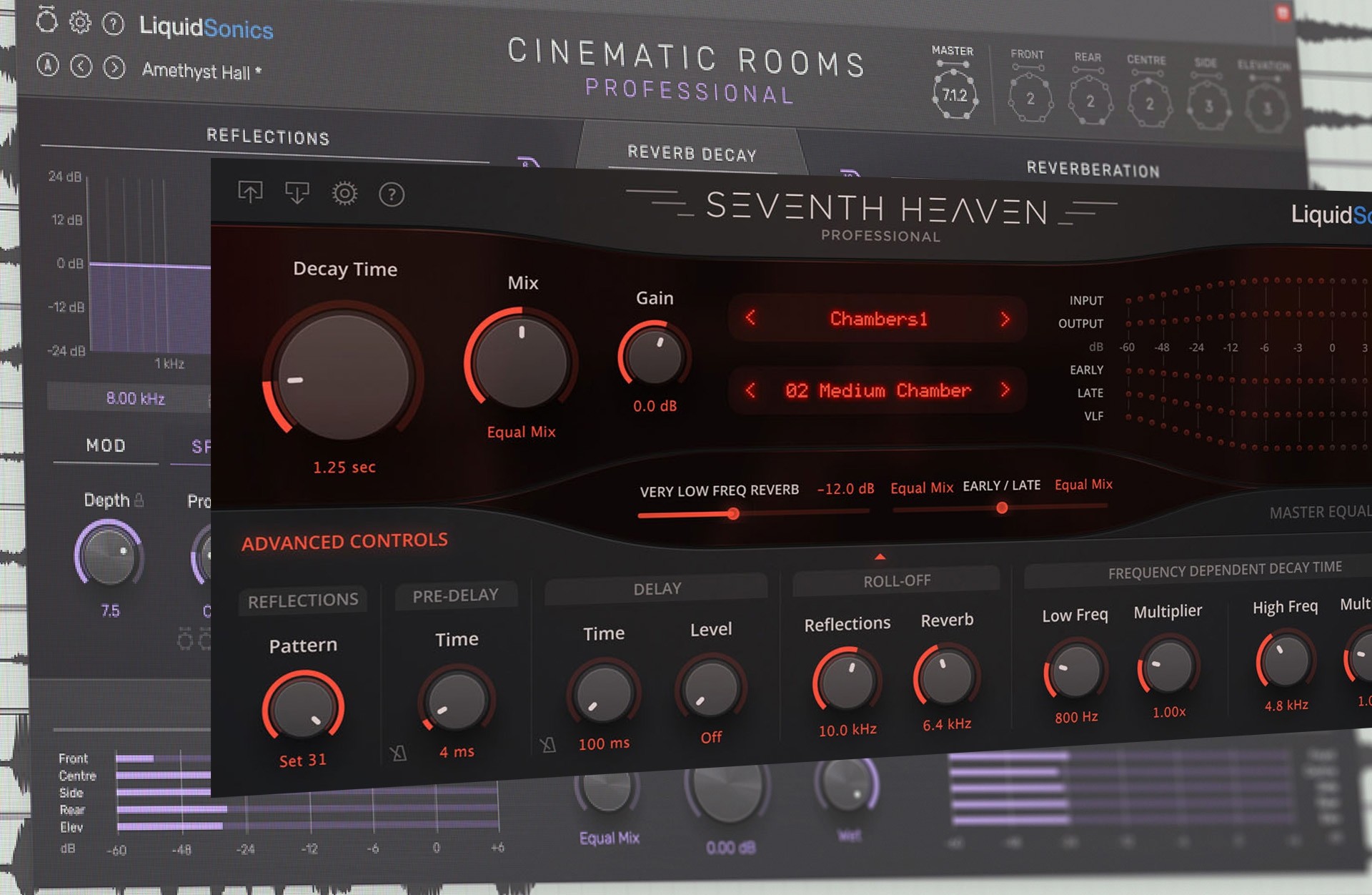Toggle the delay tempo sync metronome icon
The width and height of the screenshot is (1372, 895).
547,746
